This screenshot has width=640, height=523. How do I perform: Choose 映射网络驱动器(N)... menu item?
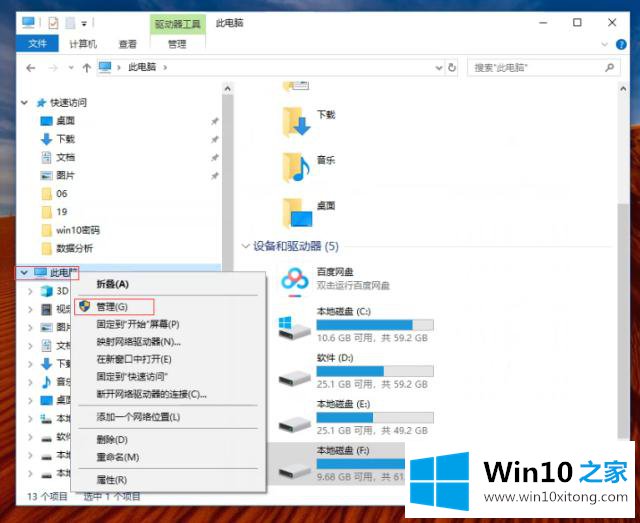point(138,342)
